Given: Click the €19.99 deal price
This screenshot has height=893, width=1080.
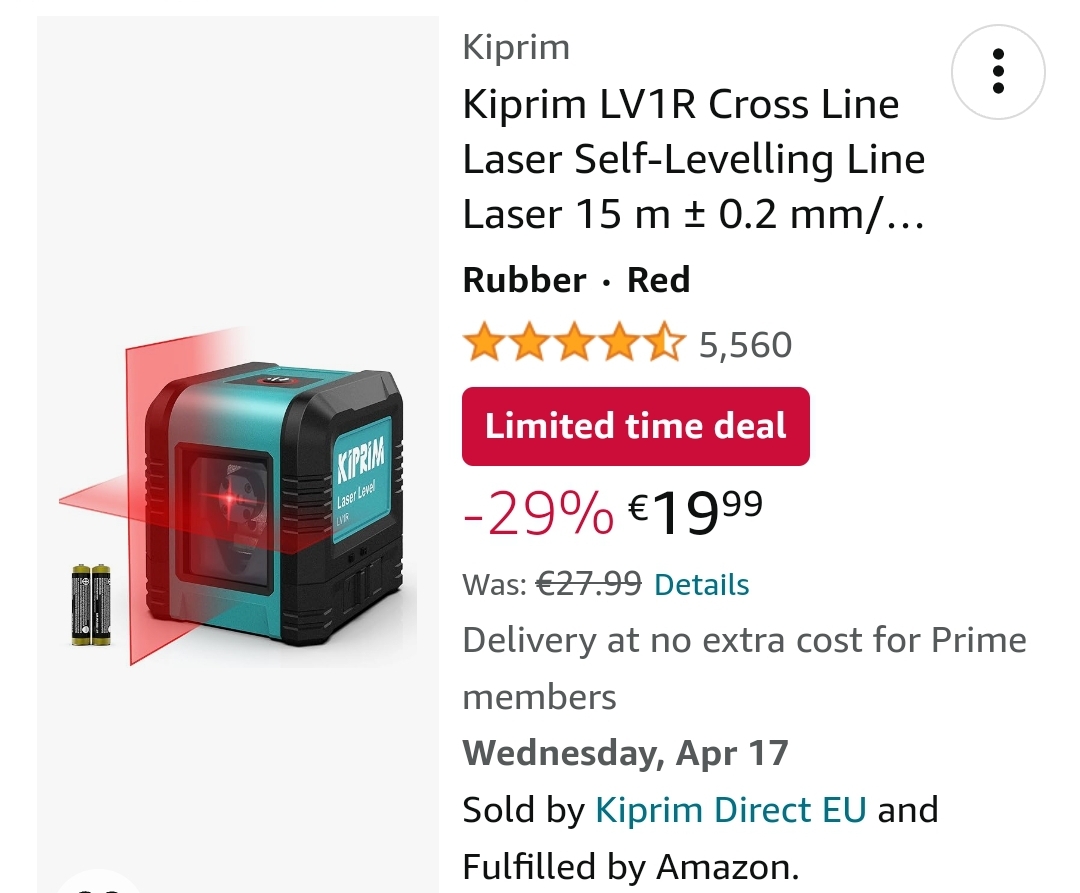Looking at the screenshot, I should [x=695, y=512].
